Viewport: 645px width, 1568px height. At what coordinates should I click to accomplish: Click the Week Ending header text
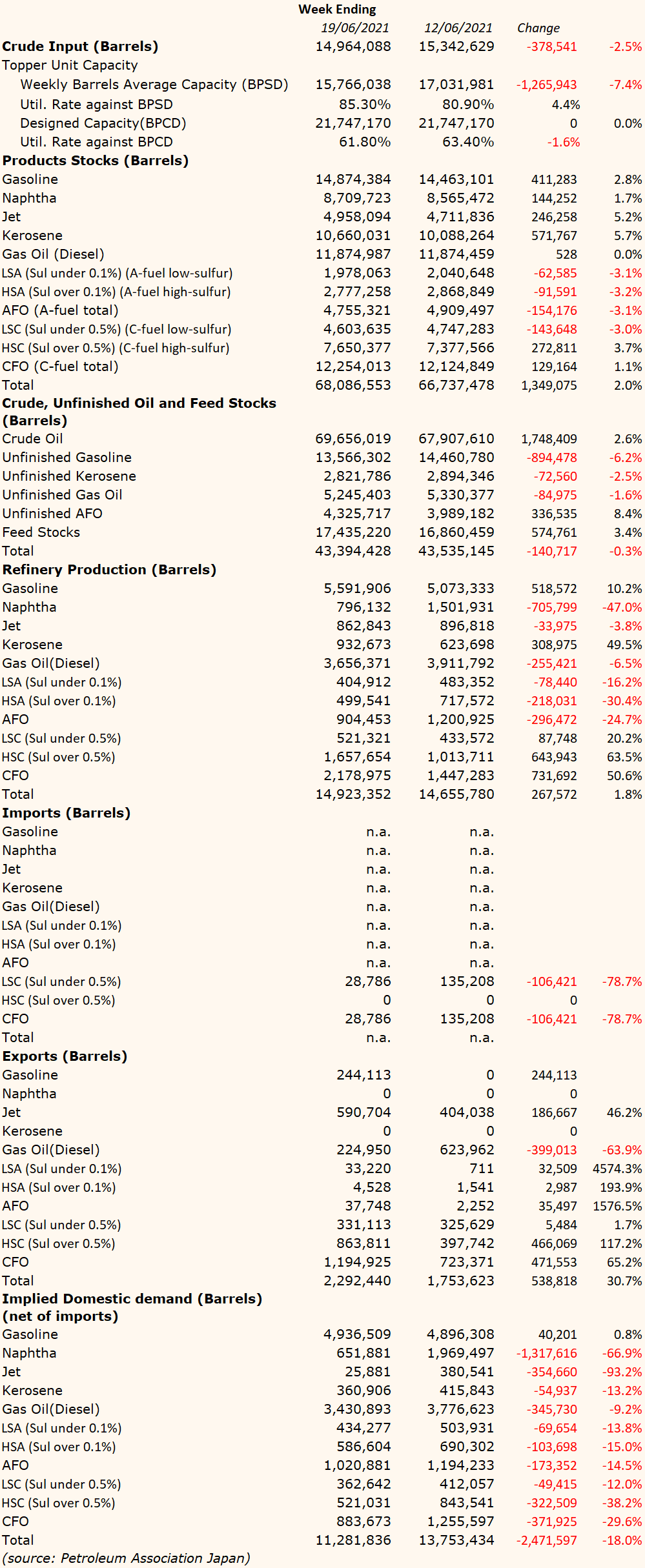coord(337,9)
